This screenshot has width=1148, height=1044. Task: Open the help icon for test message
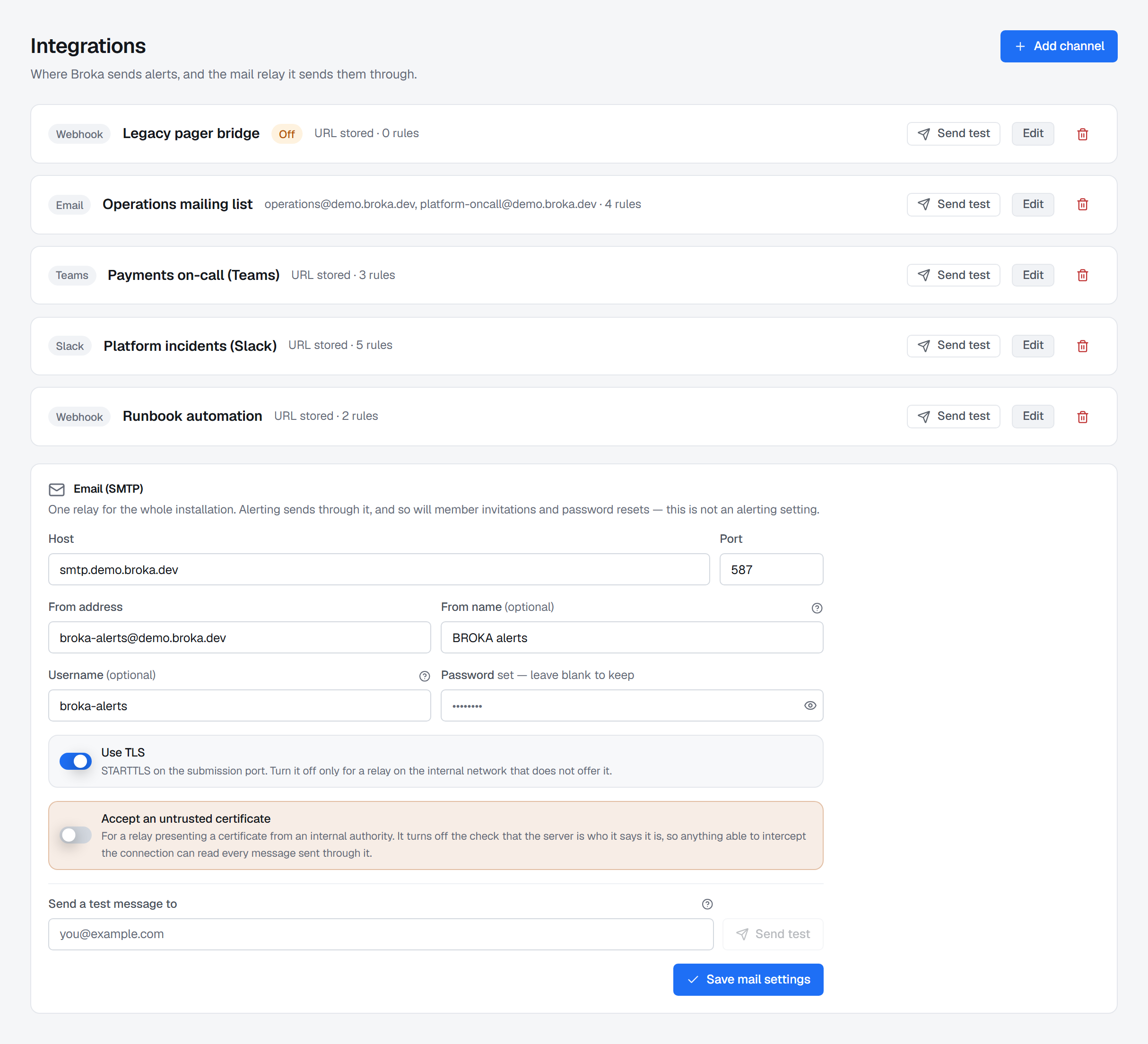pos(707,904)
